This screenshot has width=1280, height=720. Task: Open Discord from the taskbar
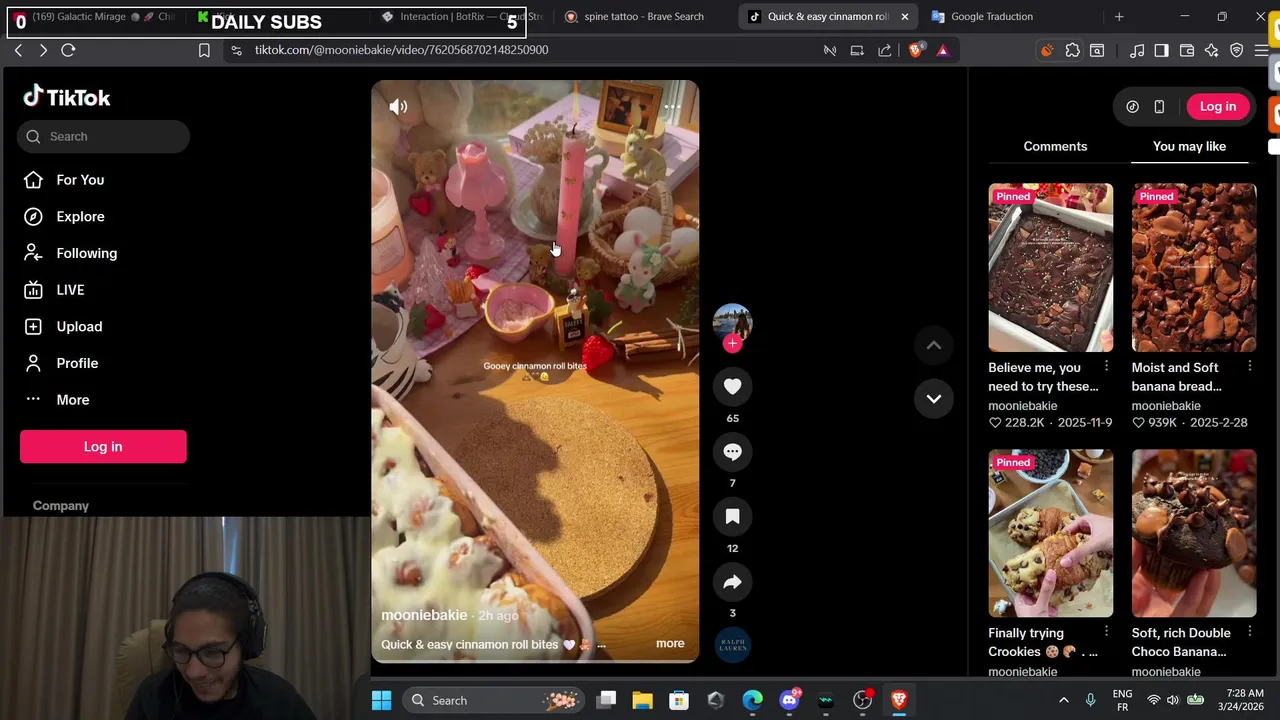(x=789, y=700)
